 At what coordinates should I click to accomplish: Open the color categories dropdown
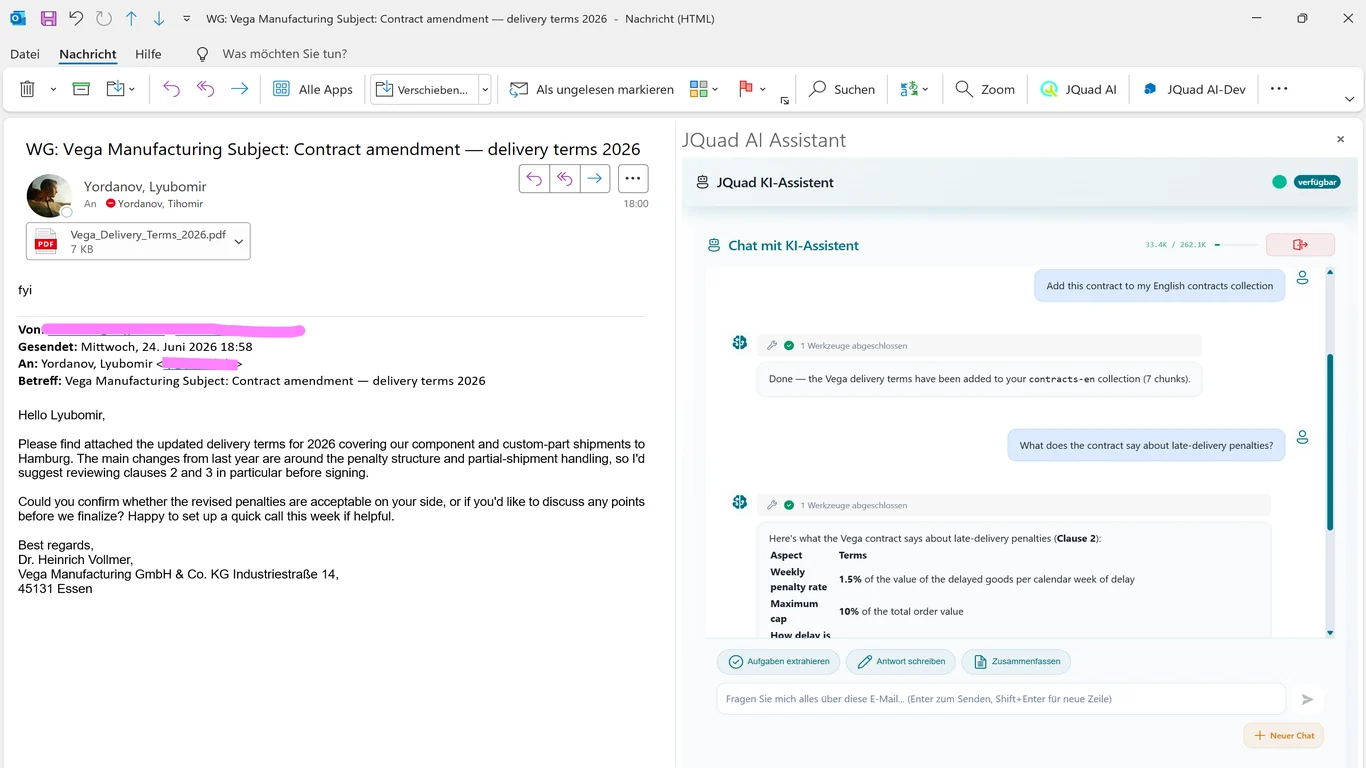click(704, 89)
